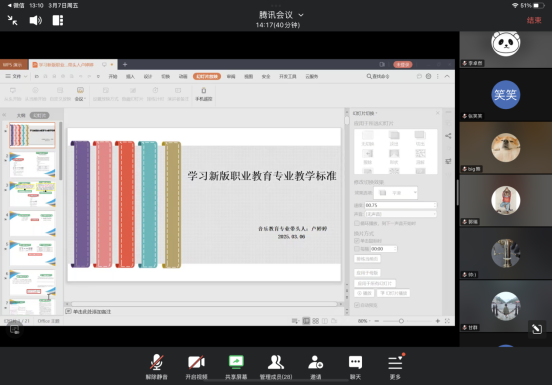Click the 速度 00.75 stepper field
This screenshot has width=552, height=386.
point(401,205)
